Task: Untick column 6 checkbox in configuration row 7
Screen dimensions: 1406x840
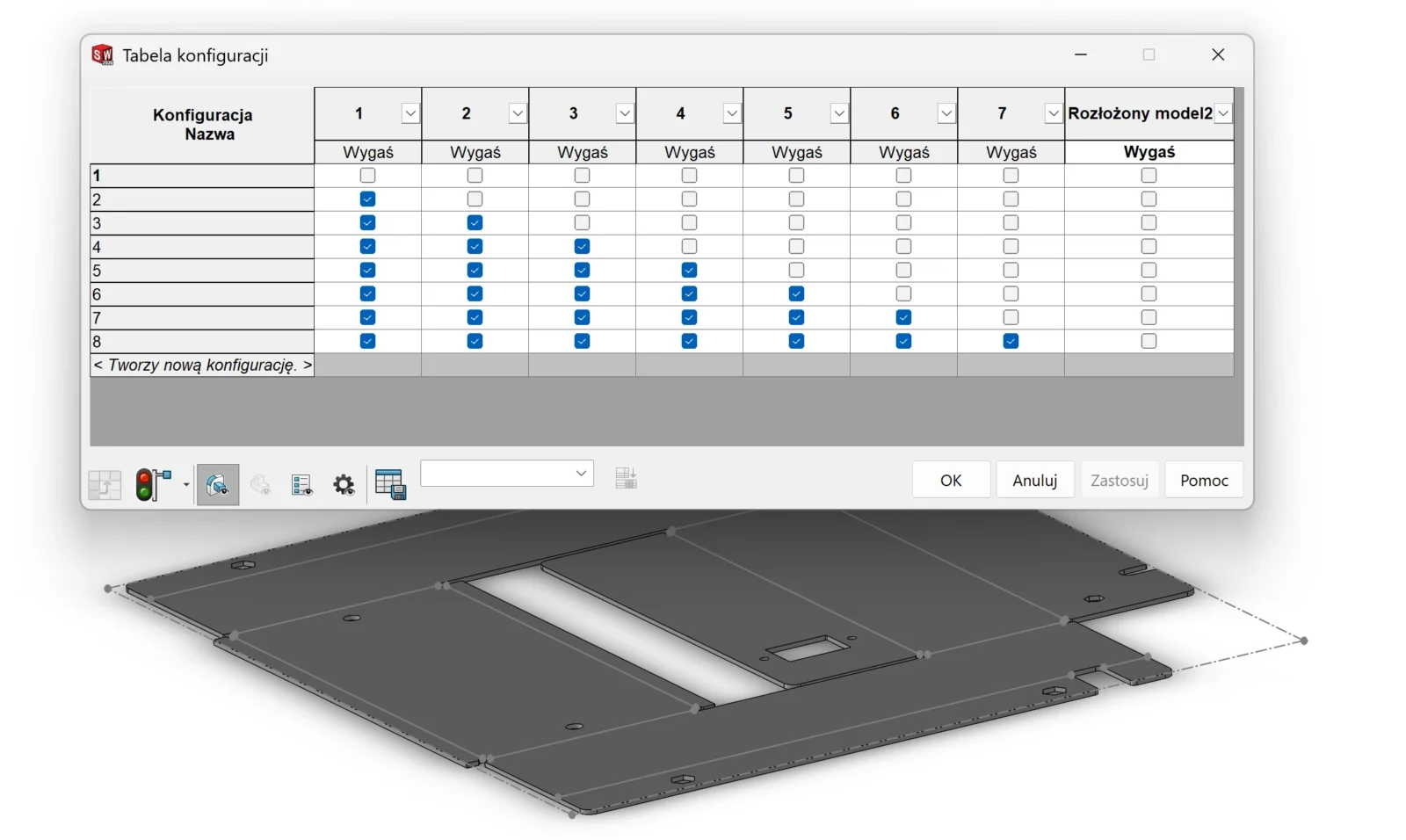Action: point(903,317)
